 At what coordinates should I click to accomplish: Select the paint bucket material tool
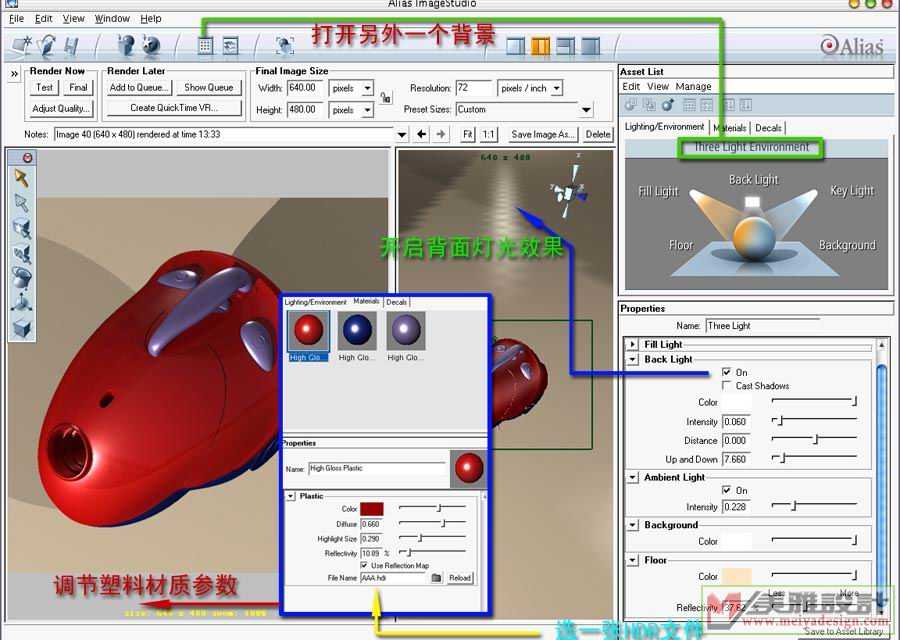click(x=22, y=278)
